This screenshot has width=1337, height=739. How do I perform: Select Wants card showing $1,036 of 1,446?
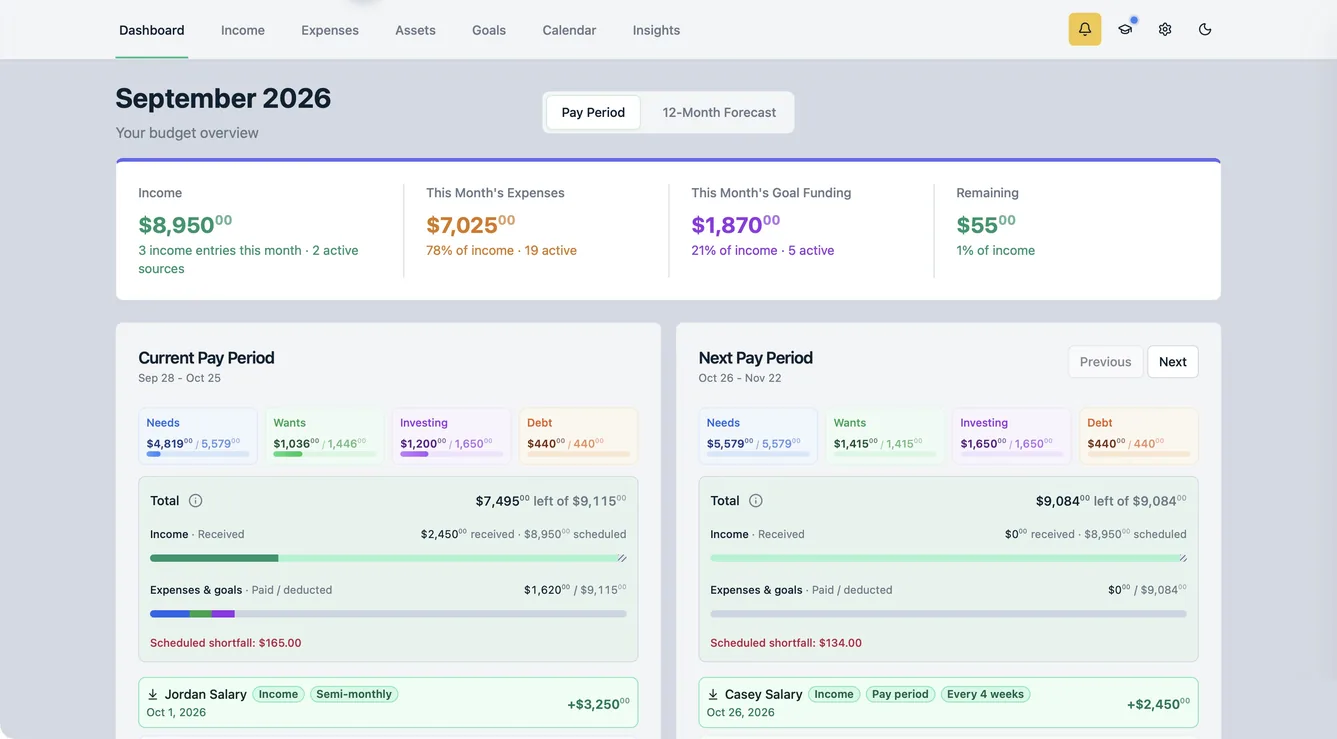[x=325, y=436]
